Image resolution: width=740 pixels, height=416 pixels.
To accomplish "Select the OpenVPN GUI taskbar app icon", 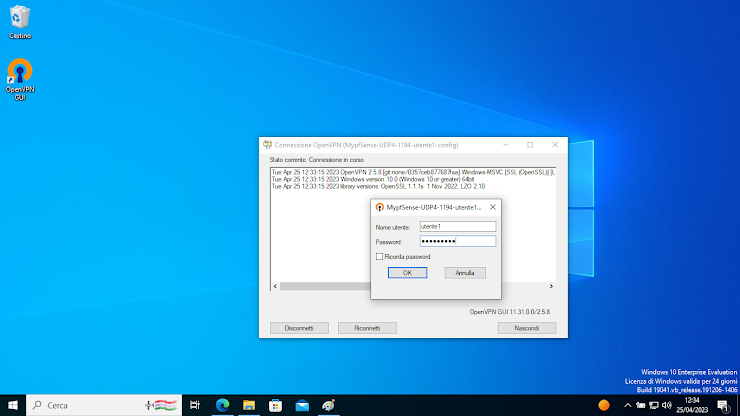I will point(328,405).
